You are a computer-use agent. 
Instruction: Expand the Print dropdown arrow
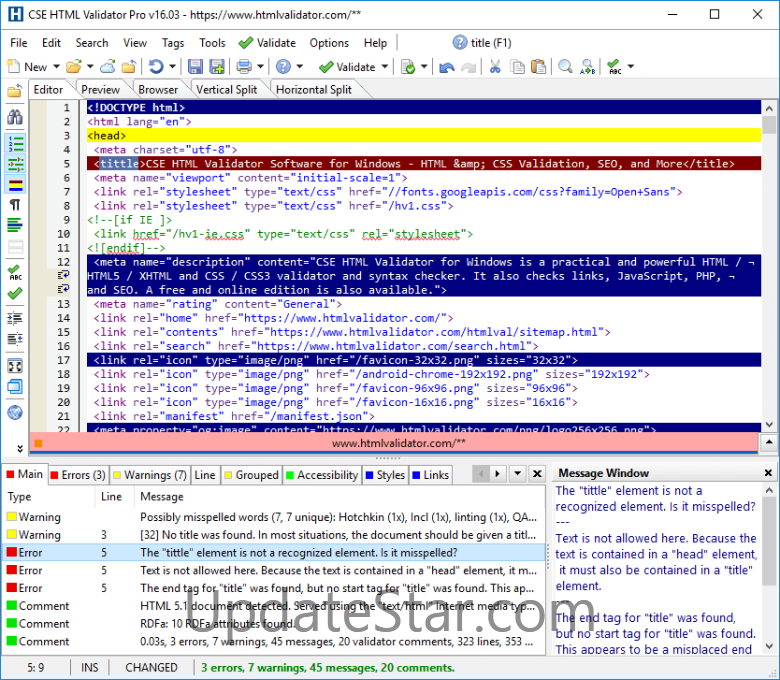[260, 67]
